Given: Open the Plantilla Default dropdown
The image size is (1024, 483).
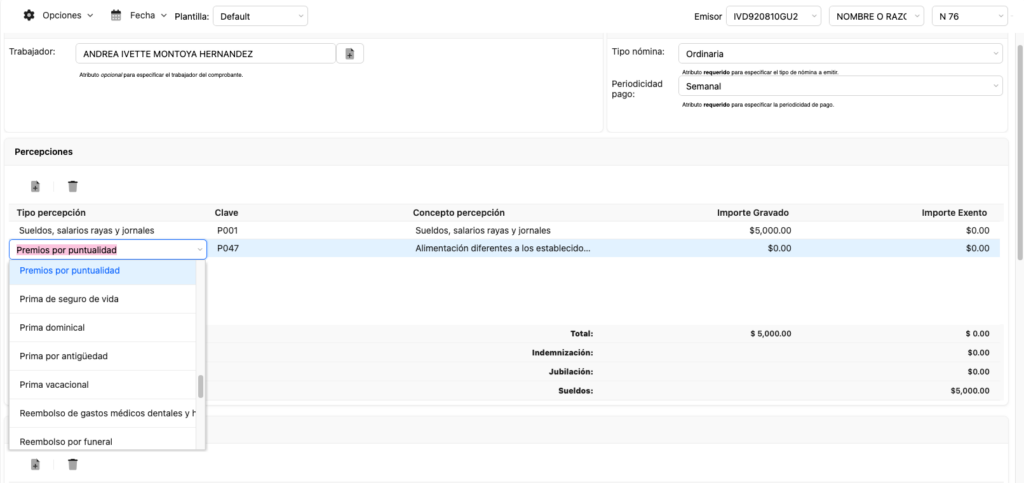Looking at the screenshot, I should [x=260, y=16].
